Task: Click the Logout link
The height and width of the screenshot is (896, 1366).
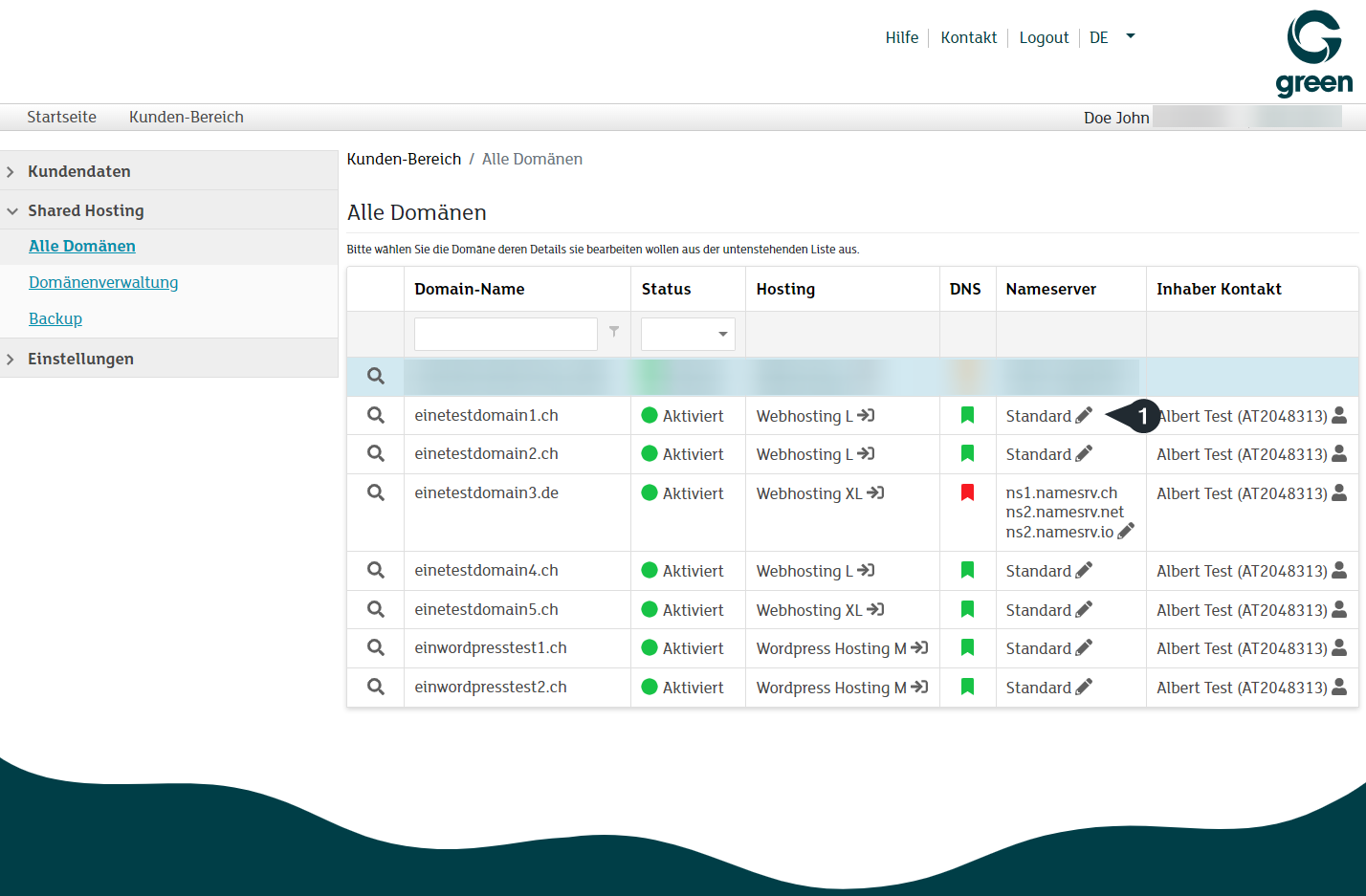Action: (1044, 37)
